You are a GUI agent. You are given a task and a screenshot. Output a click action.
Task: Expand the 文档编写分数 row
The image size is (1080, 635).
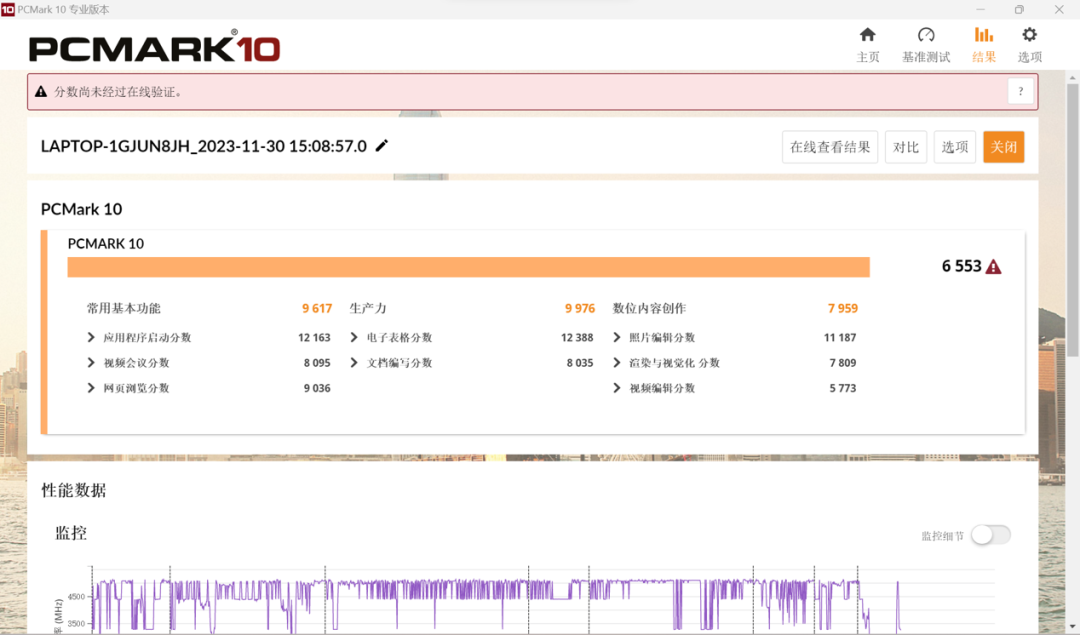click(x=354, y=363)
